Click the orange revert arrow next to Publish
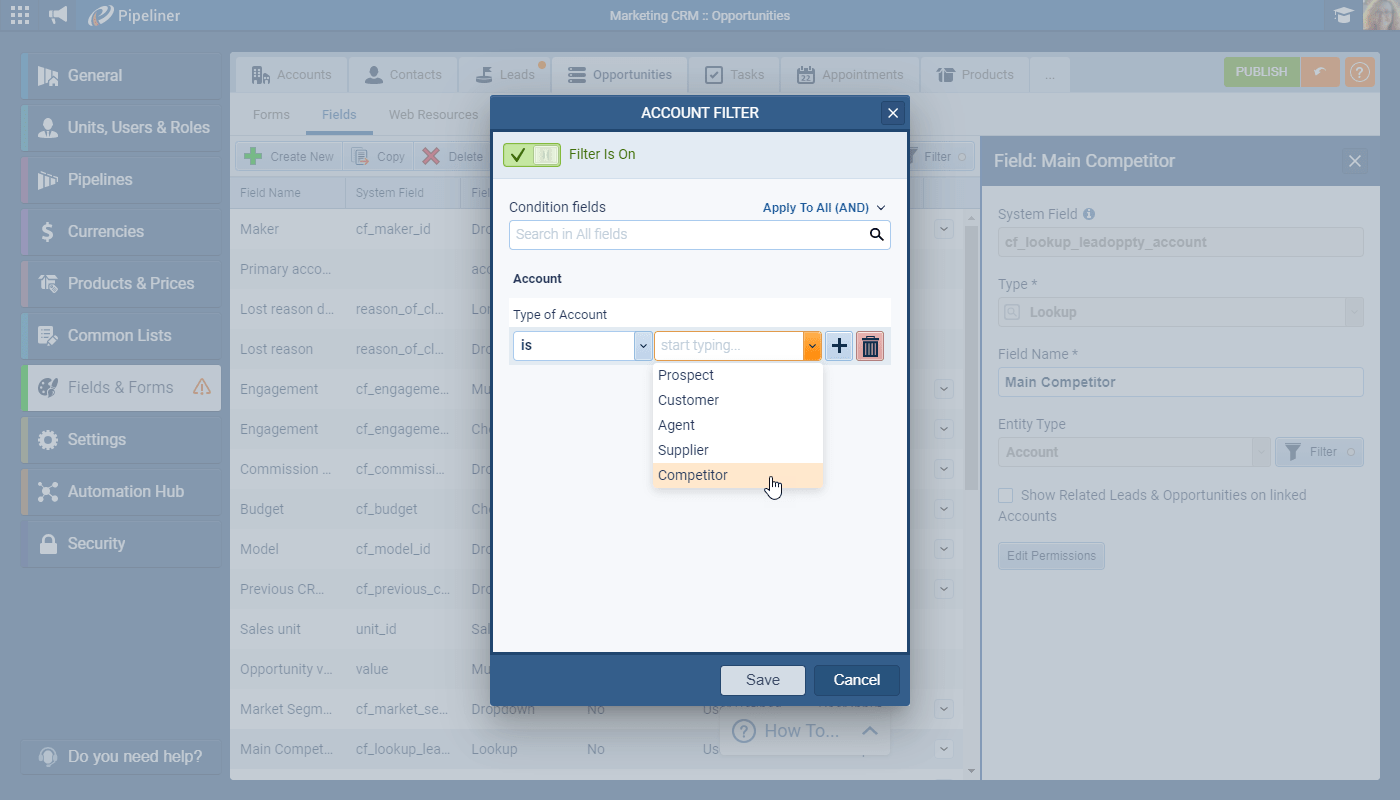Screen dimensions: 1400x800 [1322, 72]
